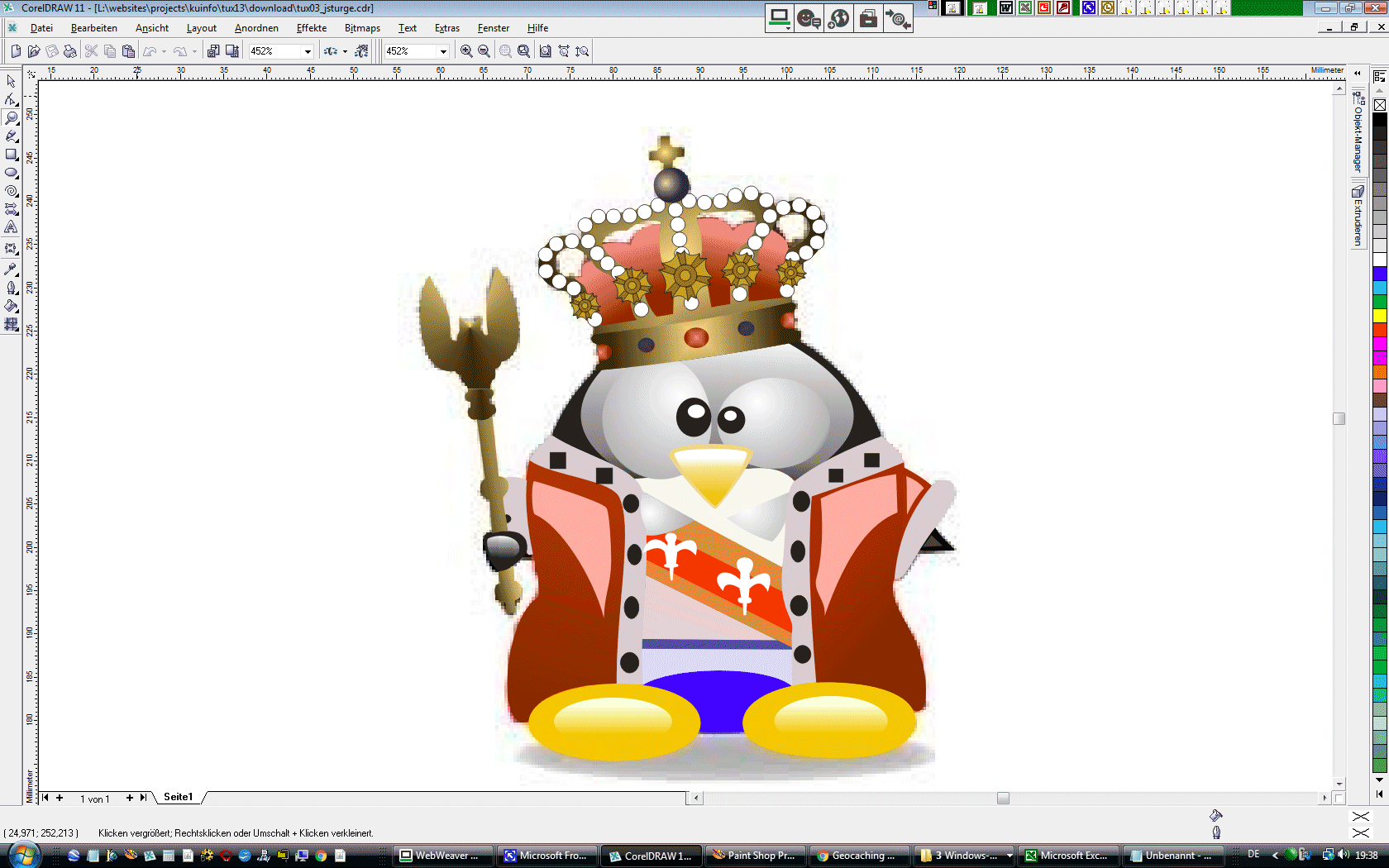
Task: Click the Print icon
Action: (x=70, y=51)
